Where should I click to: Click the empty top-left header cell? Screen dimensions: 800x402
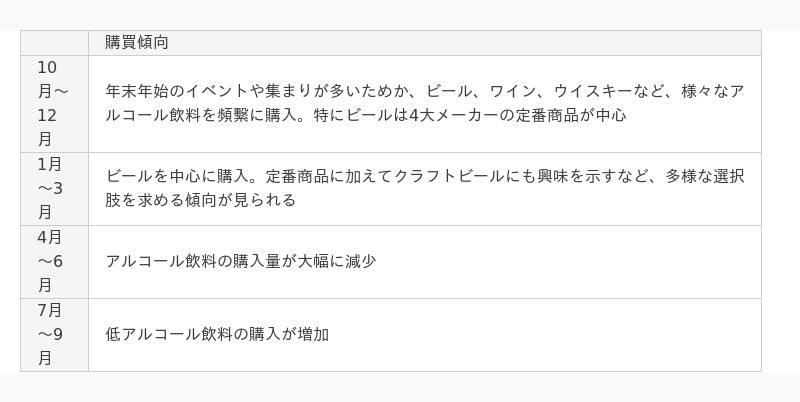click(x=55, y=43)
